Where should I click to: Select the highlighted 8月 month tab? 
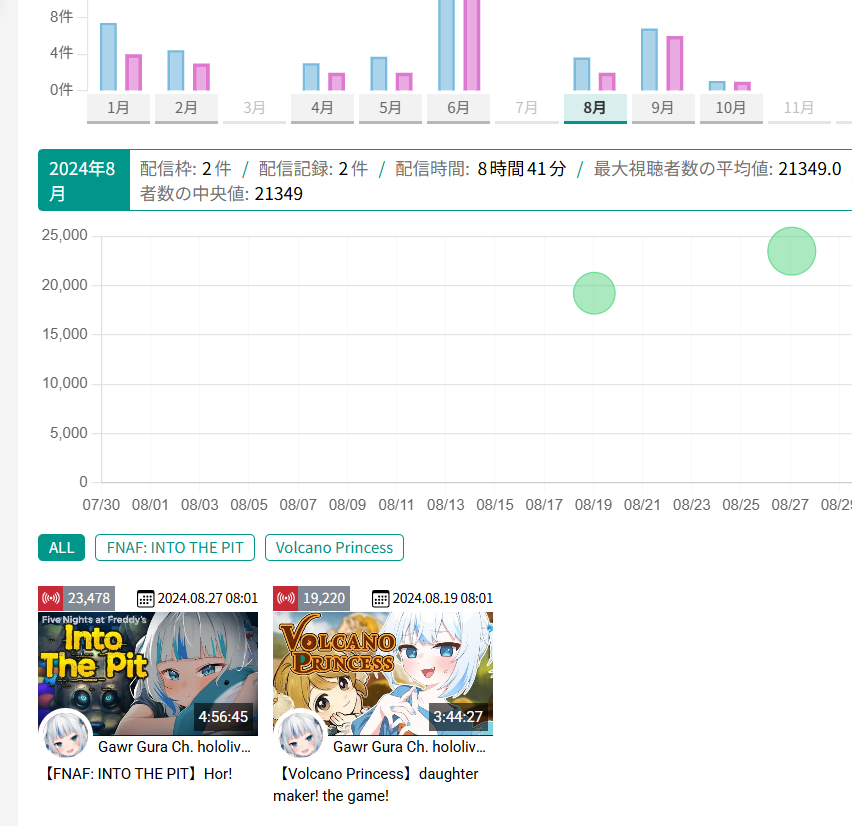click(595, 108)
